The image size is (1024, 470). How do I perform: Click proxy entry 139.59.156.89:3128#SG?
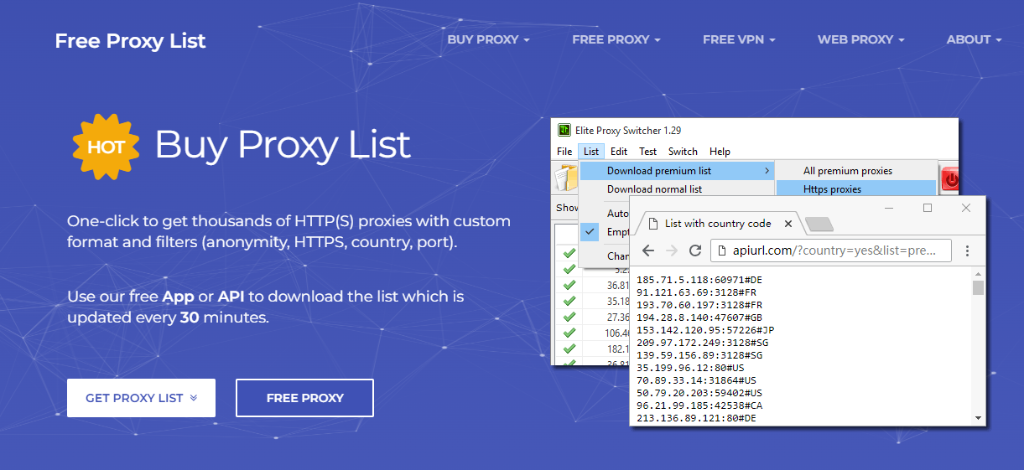click(699, 355)
